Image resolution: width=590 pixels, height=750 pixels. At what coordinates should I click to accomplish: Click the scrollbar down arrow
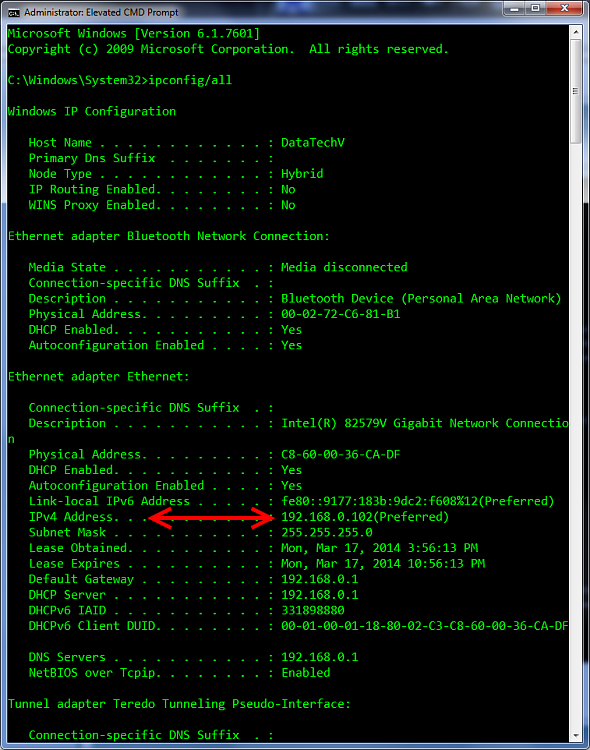(576, 735)
